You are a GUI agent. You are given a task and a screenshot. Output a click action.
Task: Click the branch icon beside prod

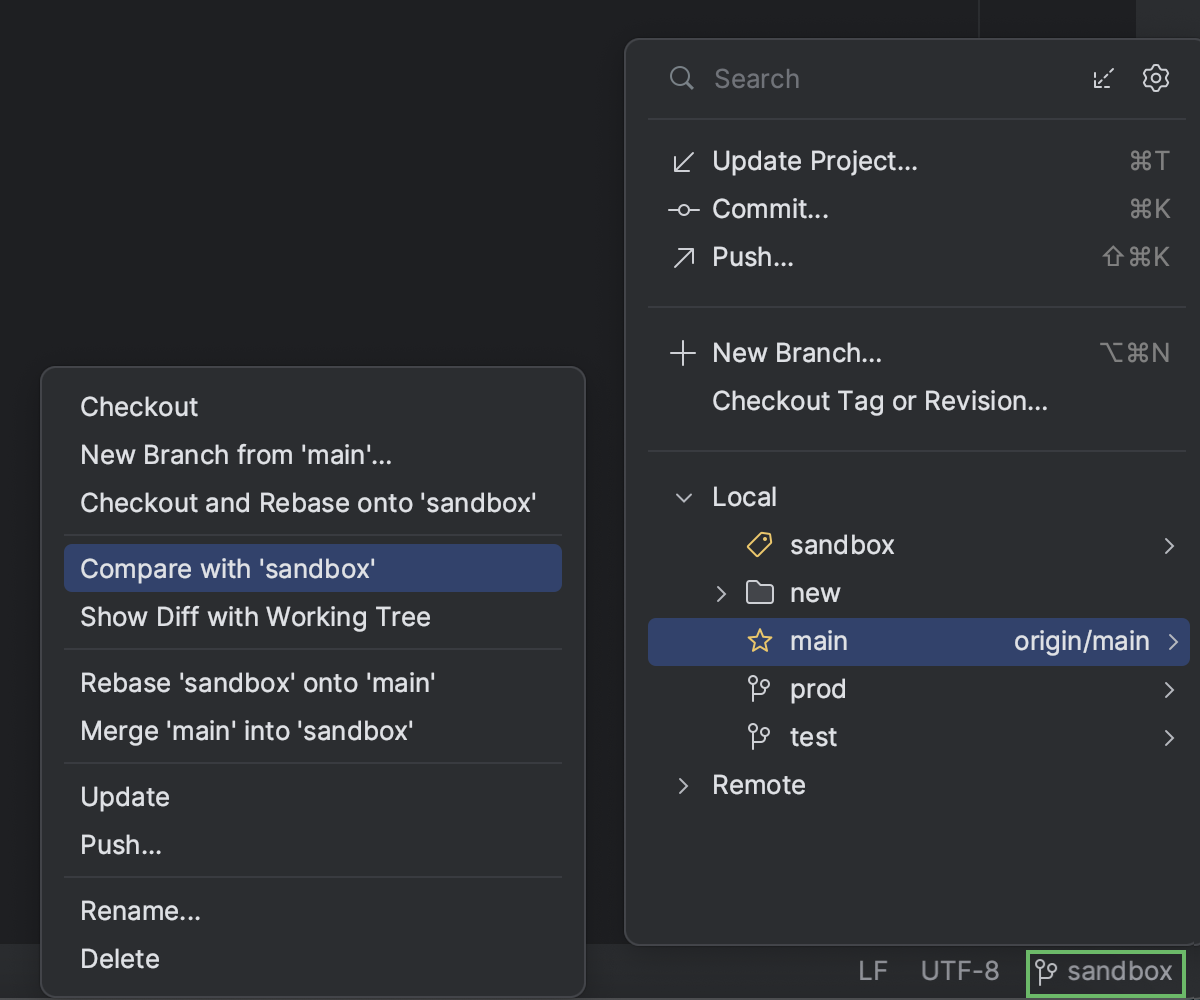coord(759,689)
